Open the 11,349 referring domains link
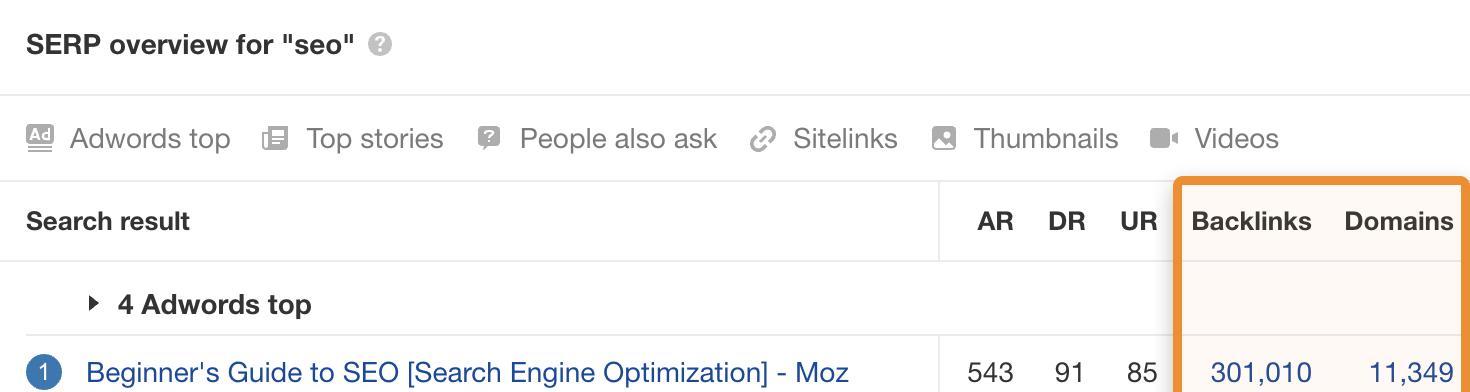The image size is (1470, 392). (1410, 373)
